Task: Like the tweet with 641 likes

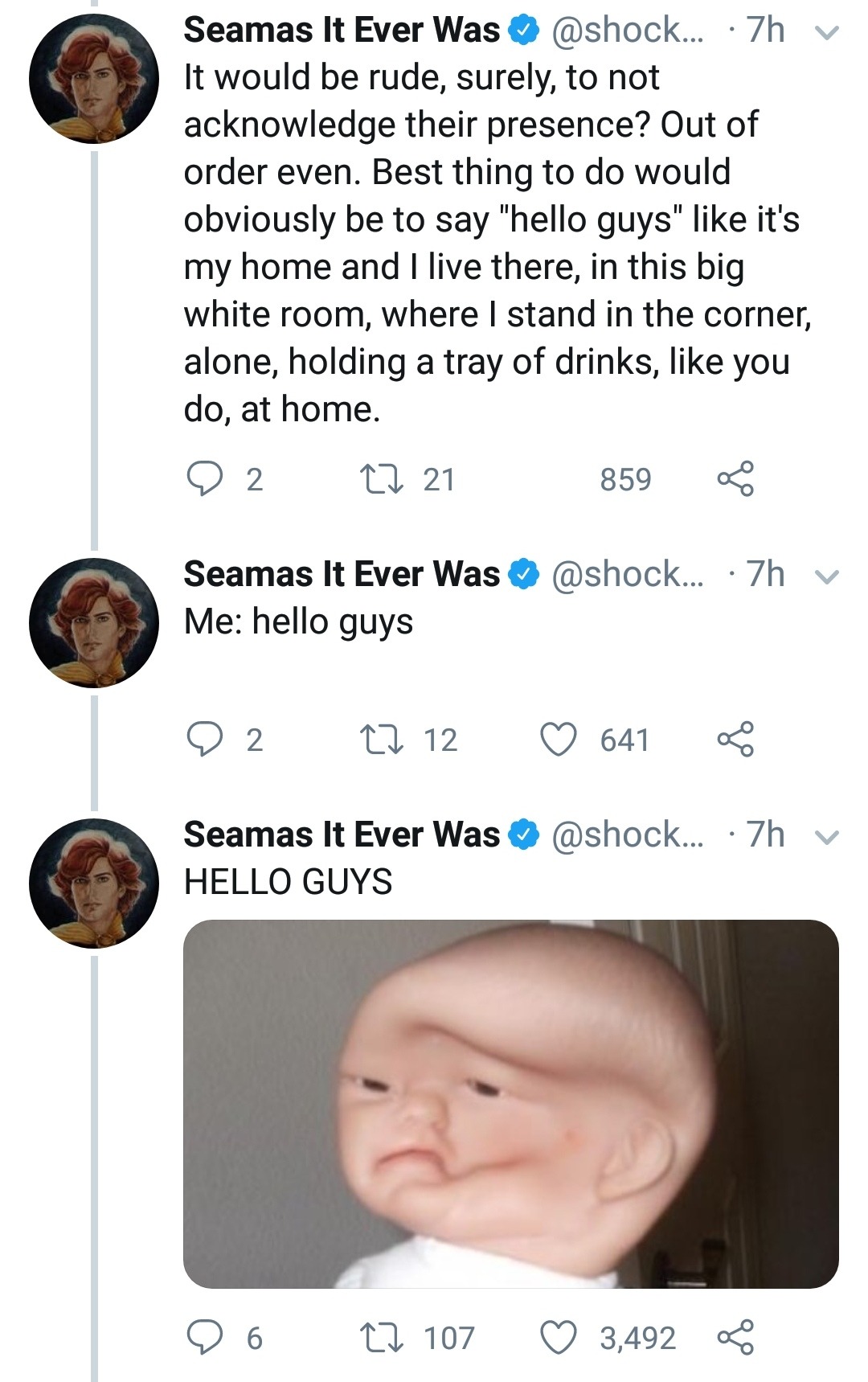Action: (x=559, y=740)
